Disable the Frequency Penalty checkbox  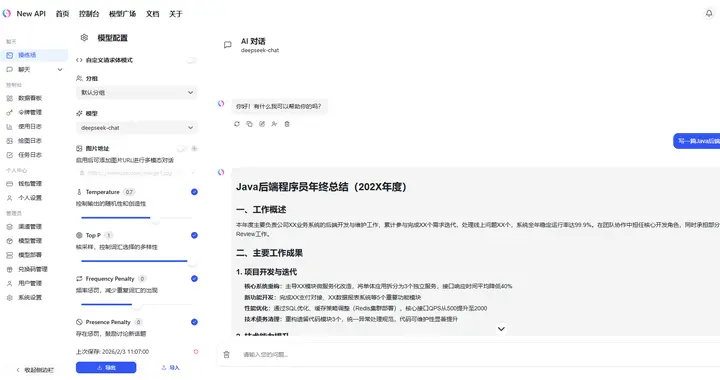pos(194,279)
